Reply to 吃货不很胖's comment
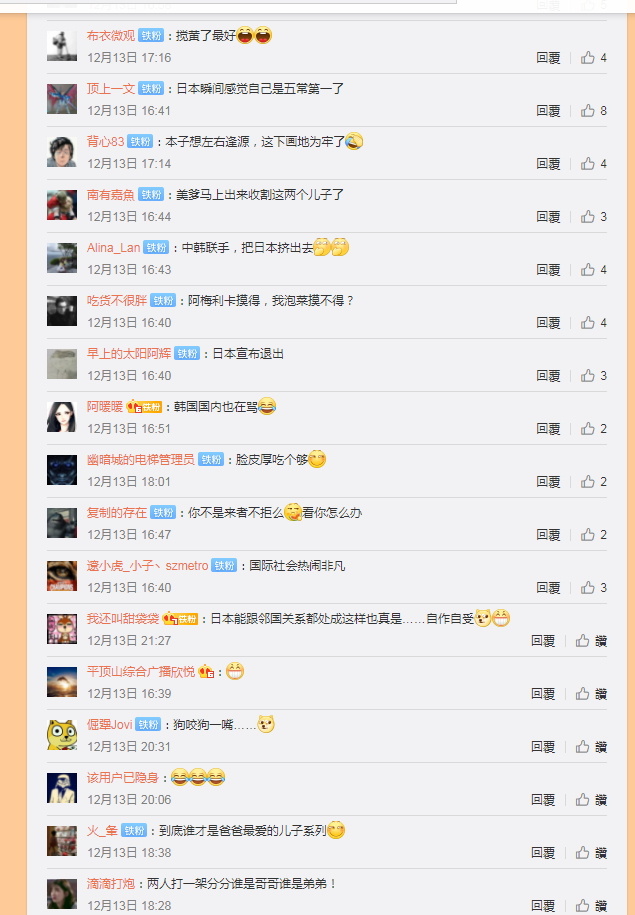Screen dimensions: 635x915 (548, 323)
